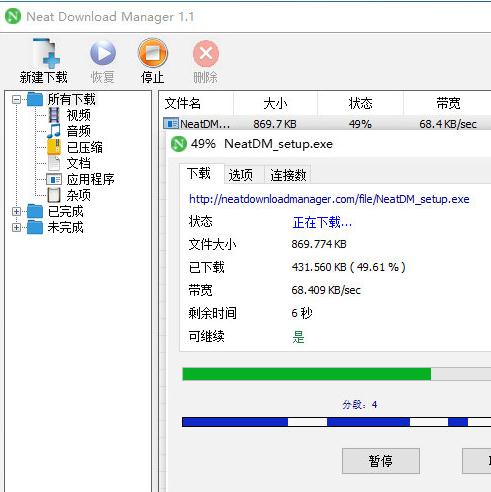This screenshot has height=492, width=491.
Task: Click the 869.7 KB size cell
Action: coord(275,124)
